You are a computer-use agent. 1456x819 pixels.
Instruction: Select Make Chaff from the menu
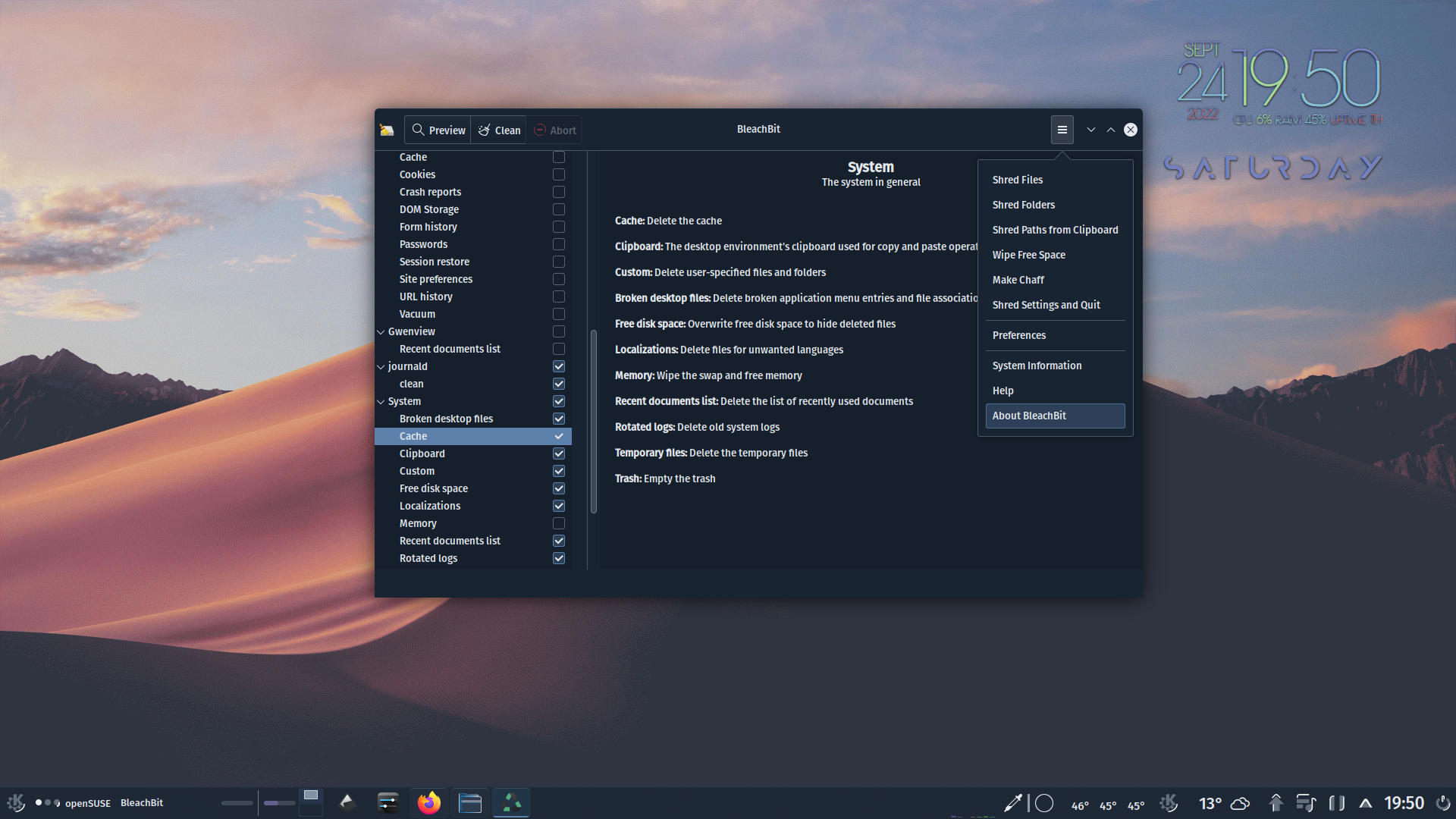(x=1055, y=280)
